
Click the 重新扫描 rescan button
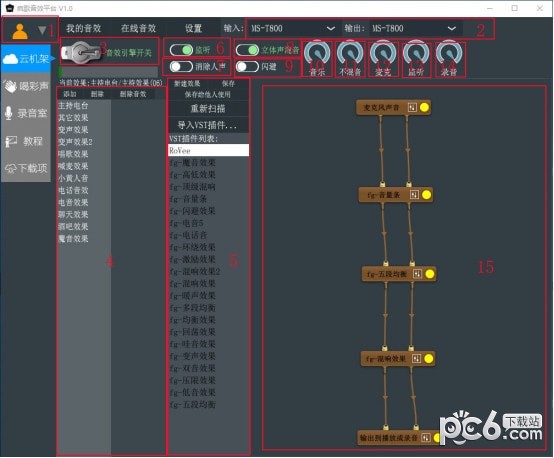tap(208, 108)
